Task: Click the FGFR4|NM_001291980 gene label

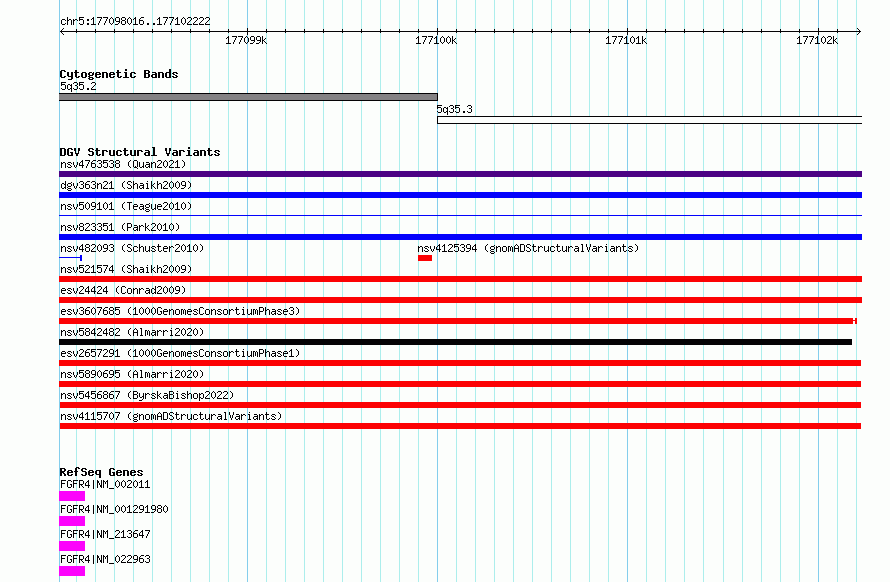Action: pos(114,509)
